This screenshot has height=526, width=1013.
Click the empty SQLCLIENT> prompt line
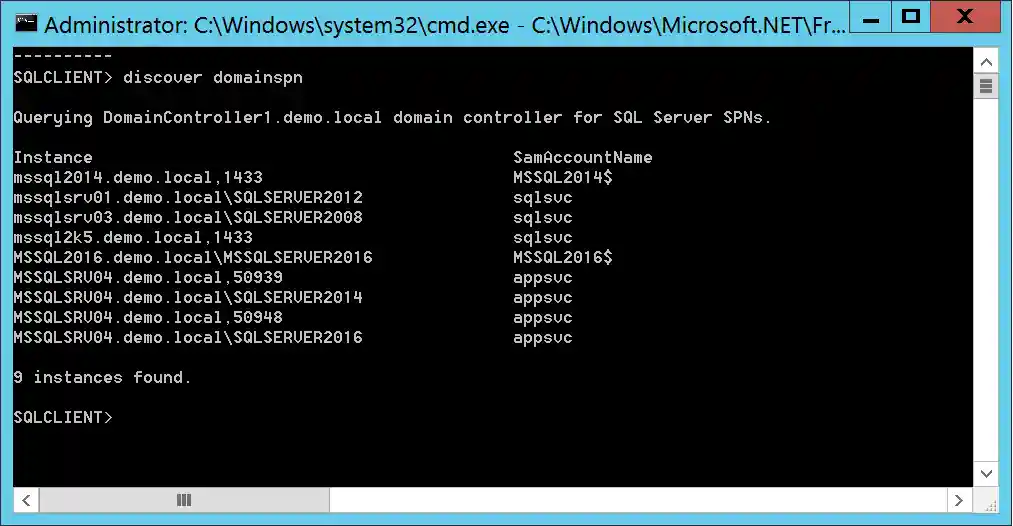point(63,417)
